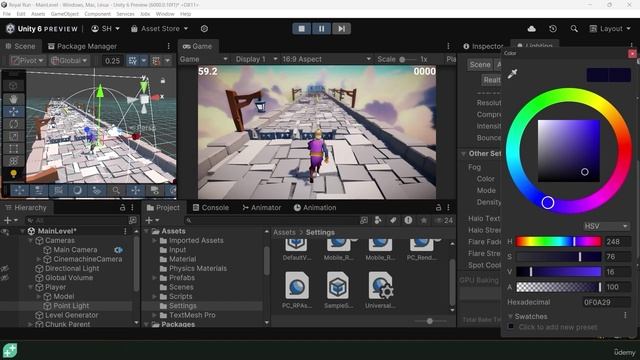The height and width of the screenshot is (360, 640).
Task: Click the Project log errors icon
Action: tap(408, 220)
